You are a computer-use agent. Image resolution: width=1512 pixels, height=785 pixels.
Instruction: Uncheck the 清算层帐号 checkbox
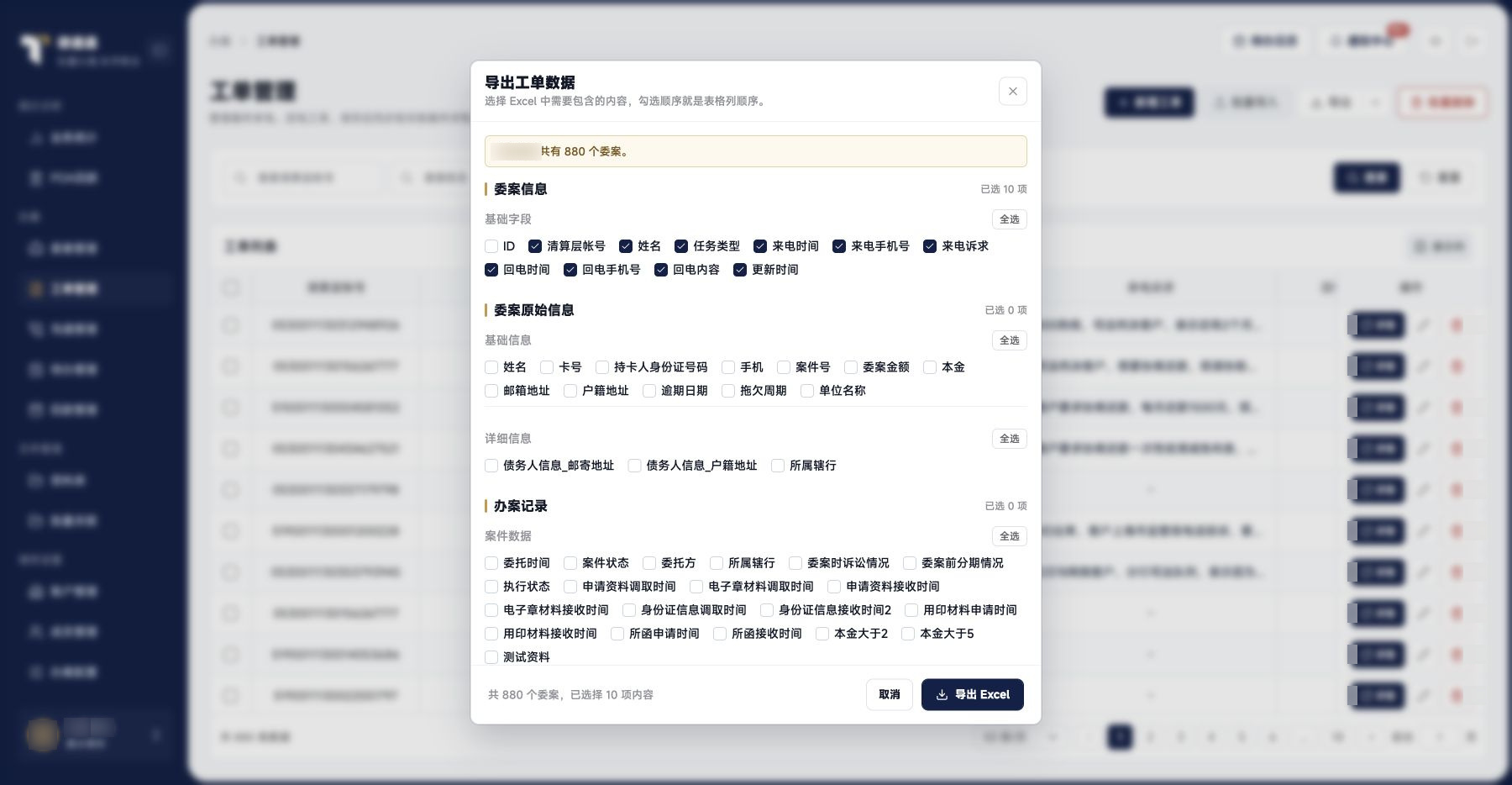click(x=535, y=246)
